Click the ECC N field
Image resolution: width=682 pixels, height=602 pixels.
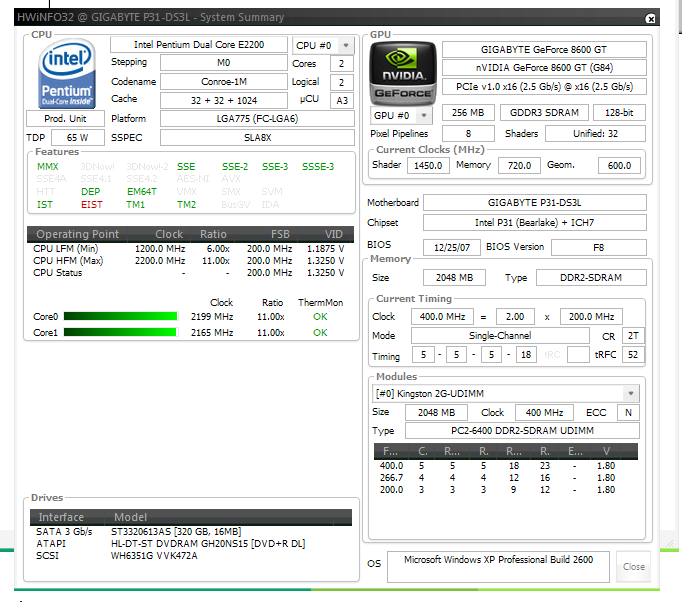[x=629, y=412]
